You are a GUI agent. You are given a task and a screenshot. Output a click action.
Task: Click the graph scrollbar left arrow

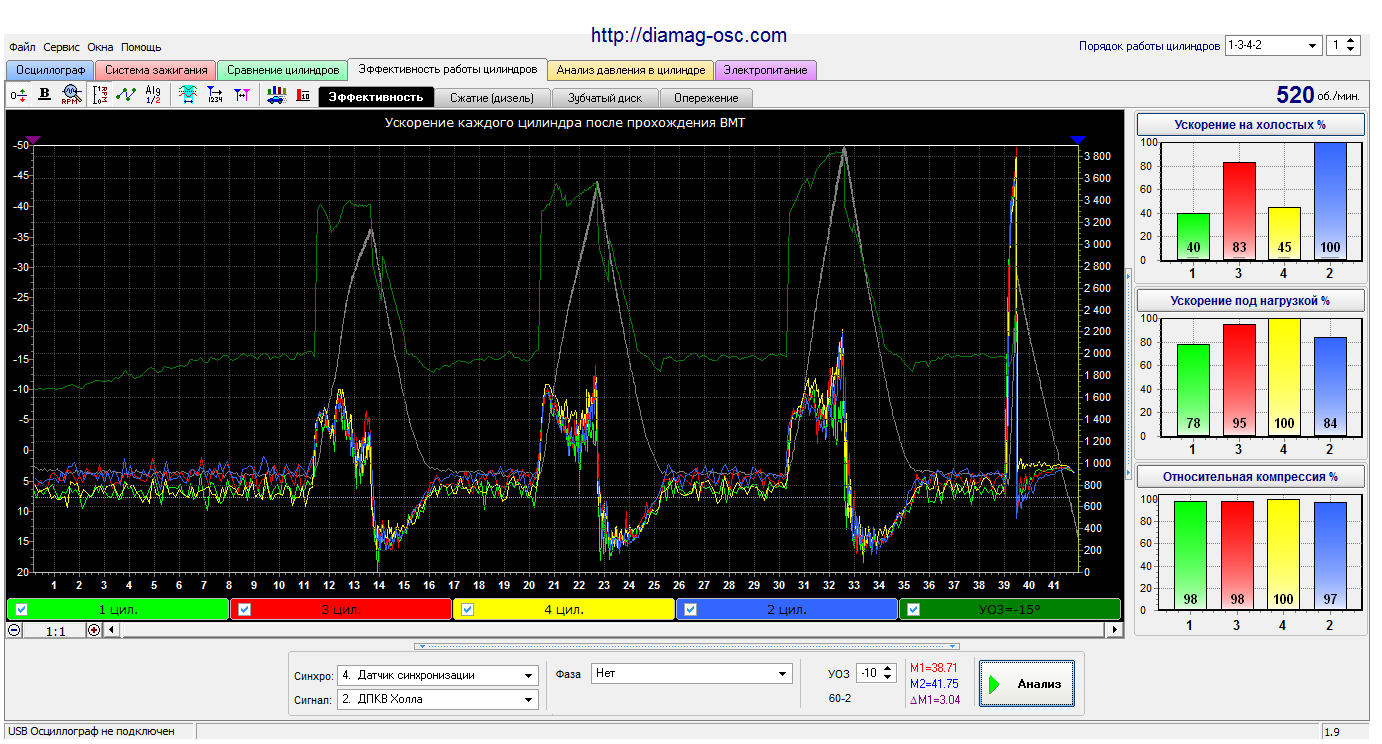pos(111,630)
